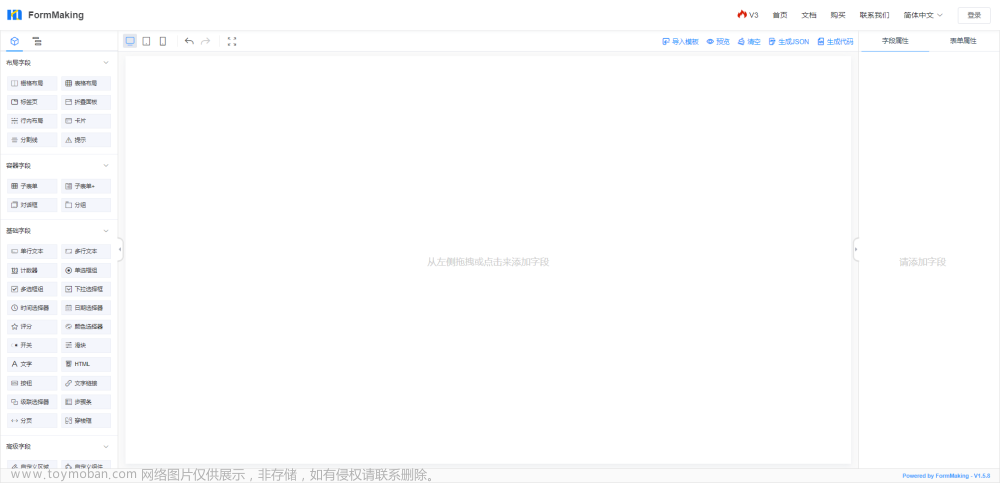Image resolution: width=1000 pixels, height=483 pixels.
Task: Click the redo arrow icon
Action: 205,41
